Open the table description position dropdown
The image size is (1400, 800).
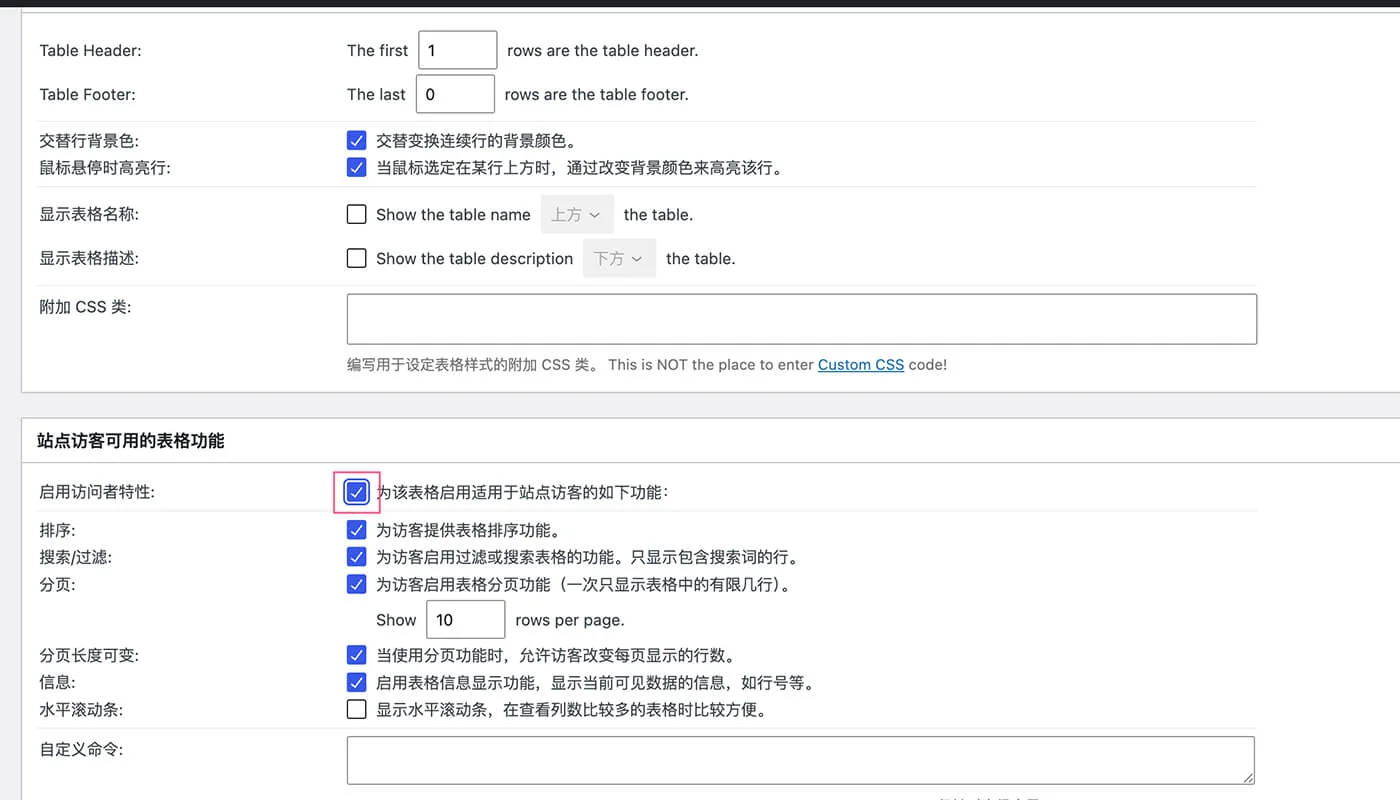[x=619, y=258]
